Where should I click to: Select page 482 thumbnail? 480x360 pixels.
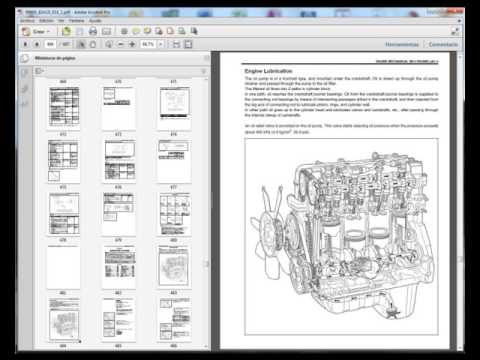click(119, 320)
